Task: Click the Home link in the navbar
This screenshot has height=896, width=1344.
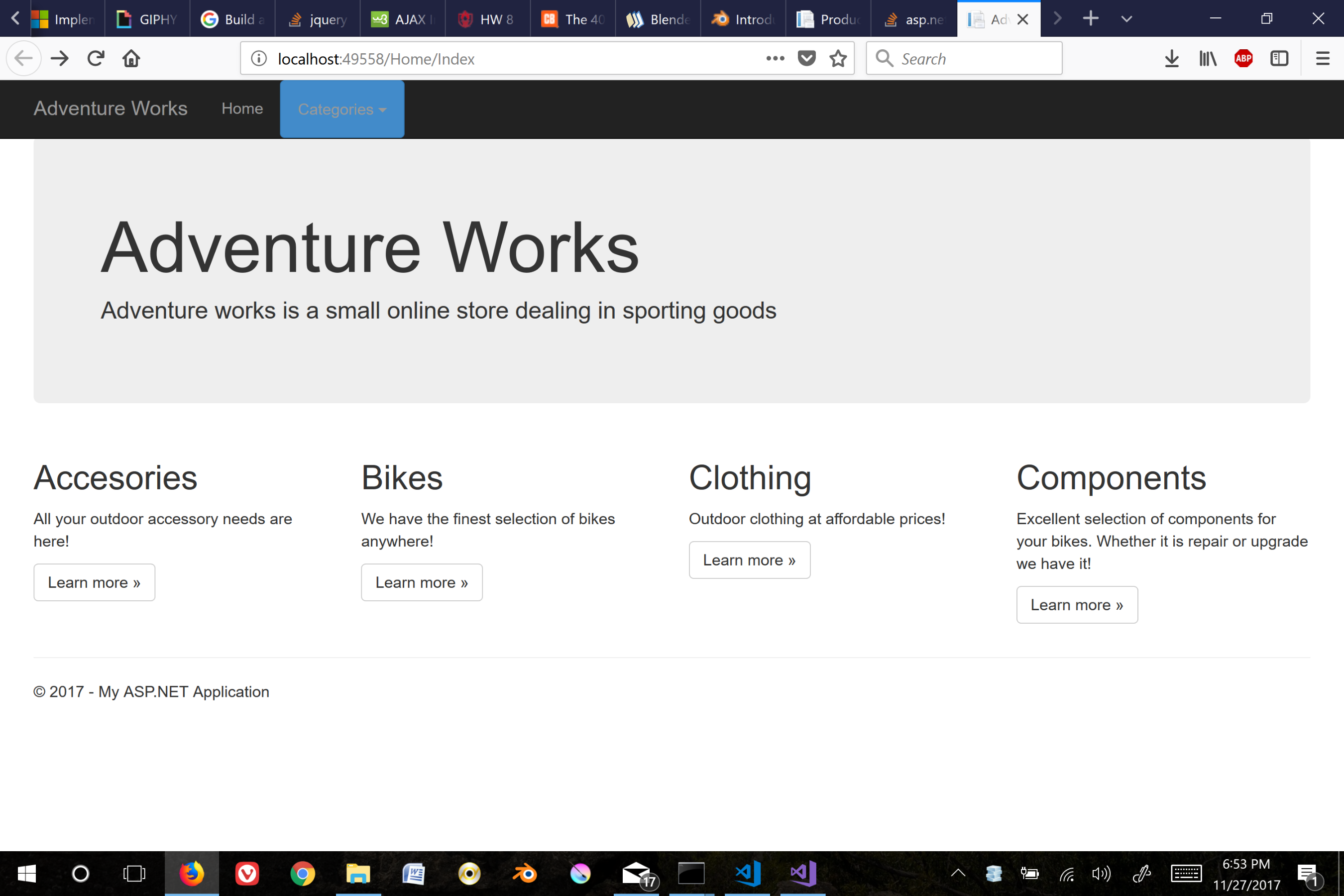Action: coord(242,109)
